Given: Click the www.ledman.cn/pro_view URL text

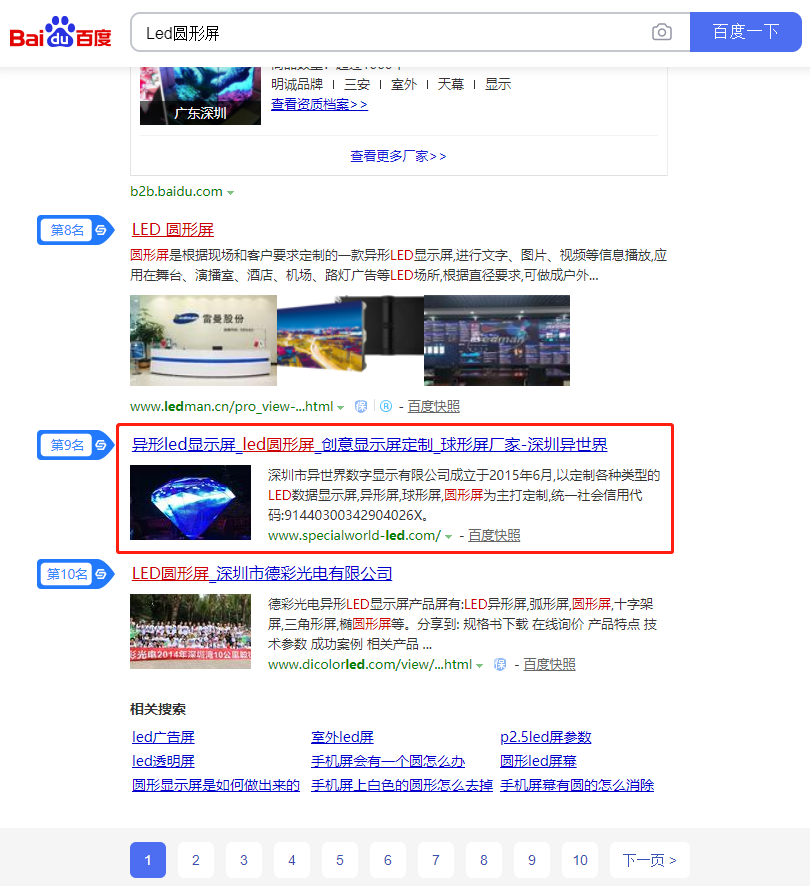Looking at the screenshot, I should coord(232,406).
